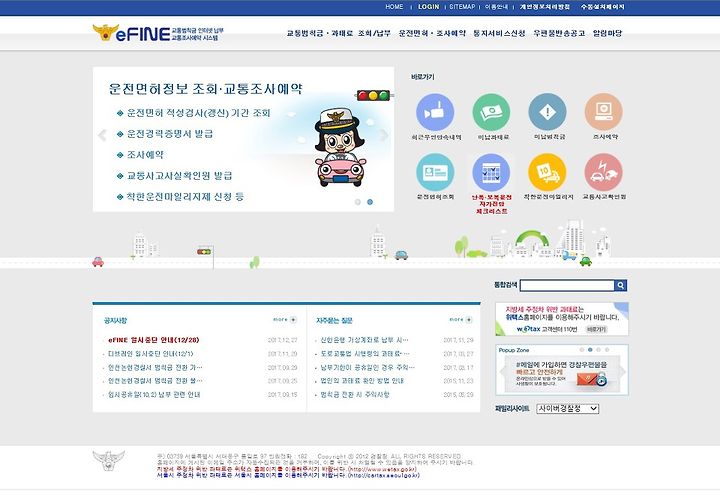Open the good driver mileage yellow icon

pyautogui.click(x=547, y=172)
